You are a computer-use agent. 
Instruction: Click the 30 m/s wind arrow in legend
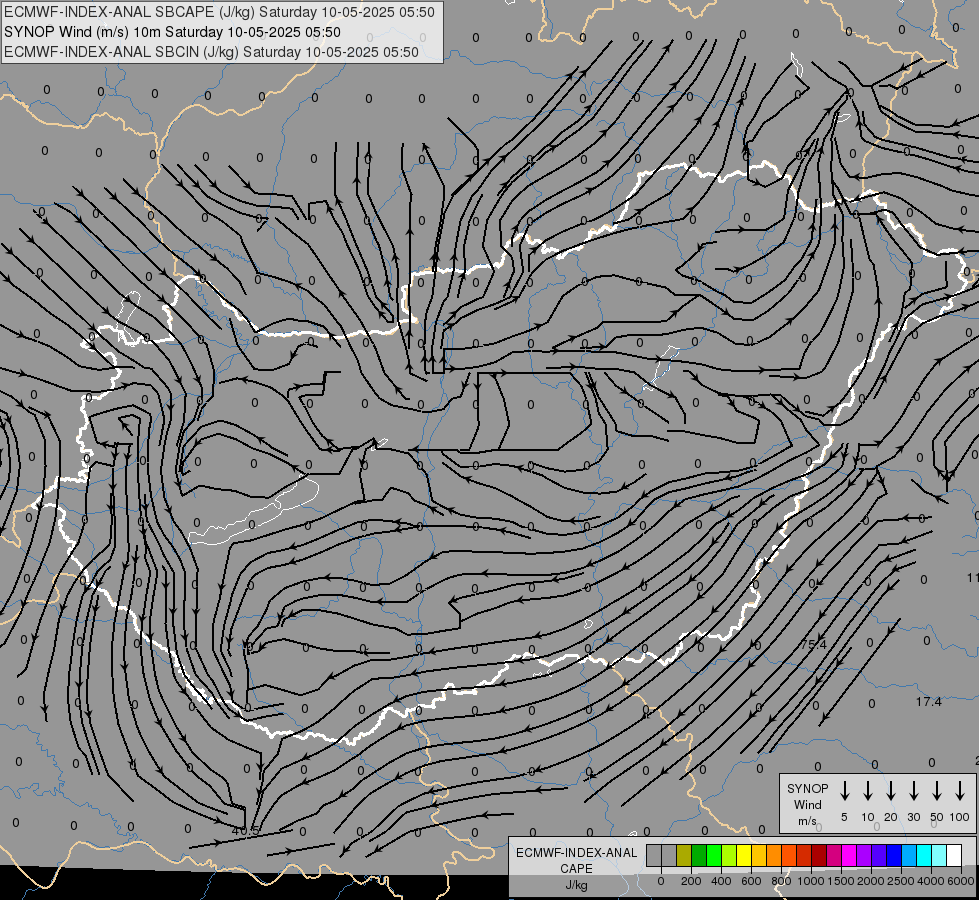tap(913, 791)
